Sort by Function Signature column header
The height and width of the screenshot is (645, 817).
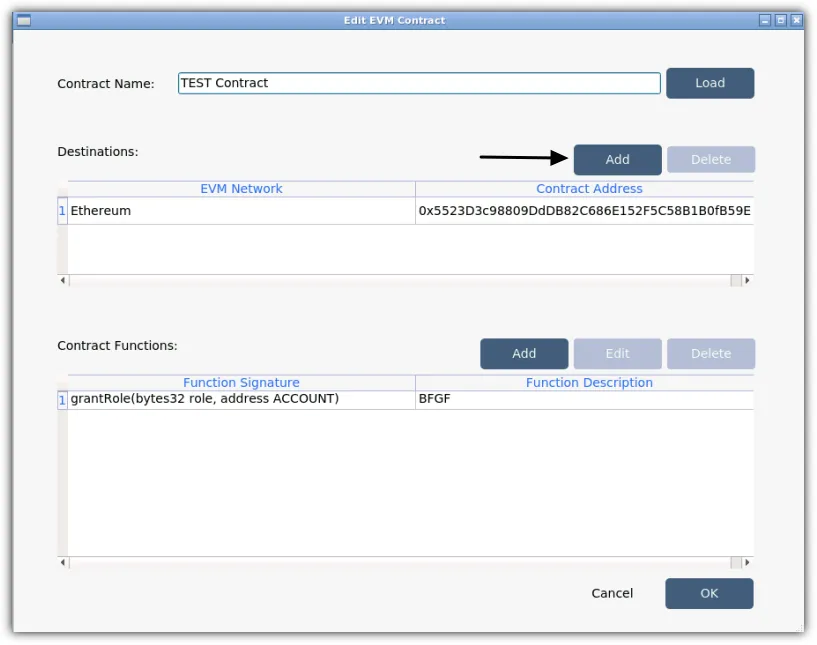(x=241, y=382)
